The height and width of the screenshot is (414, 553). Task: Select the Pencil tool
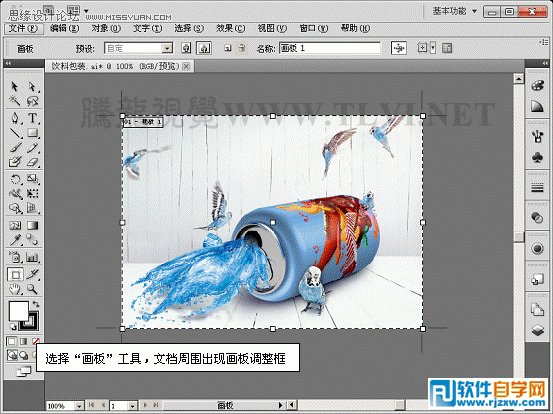(x=32, y=147)
